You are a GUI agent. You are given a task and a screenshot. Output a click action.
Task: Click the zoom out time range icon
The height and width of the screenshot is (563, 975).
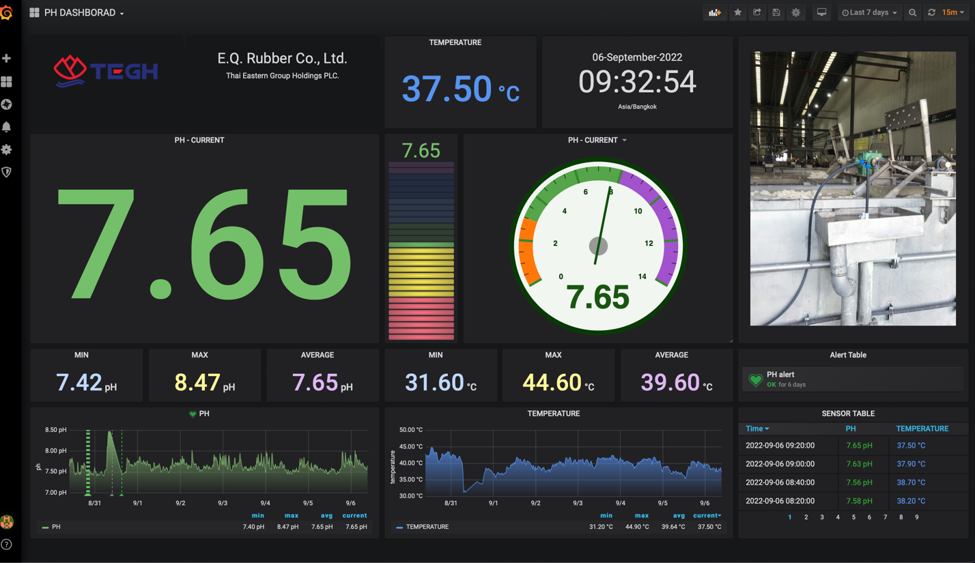point(913,13)
